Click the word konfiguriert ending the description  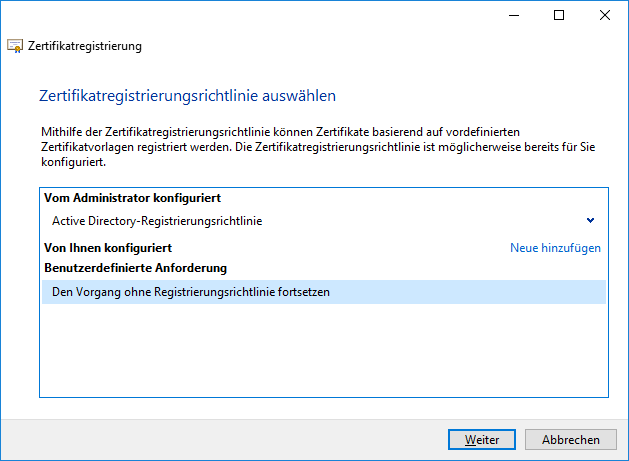click(x=73, y=162)
